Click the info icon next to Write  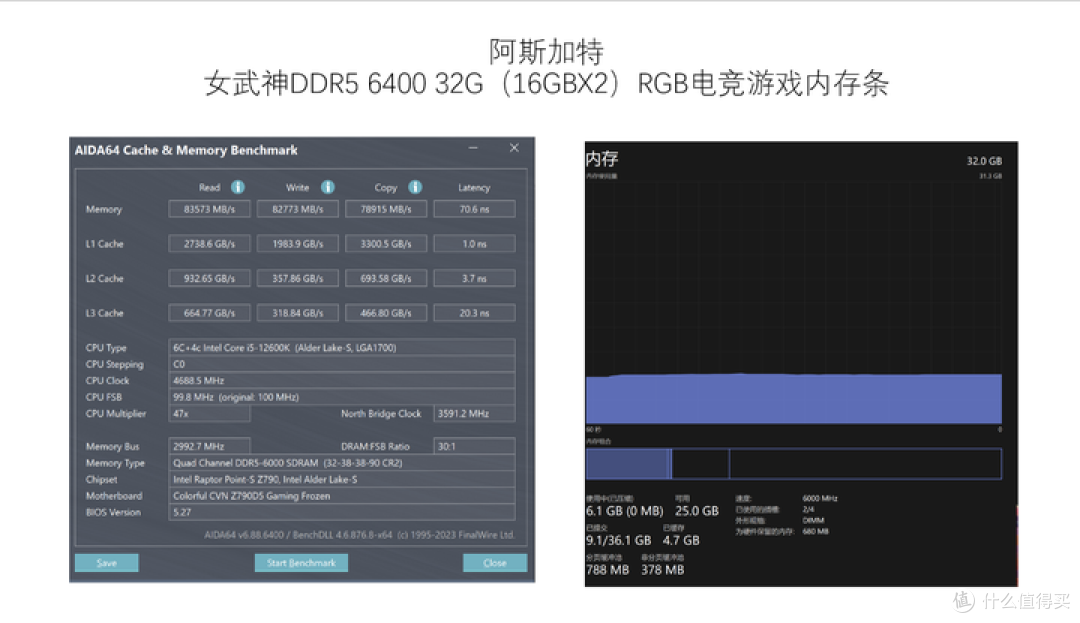pos(328,187)
